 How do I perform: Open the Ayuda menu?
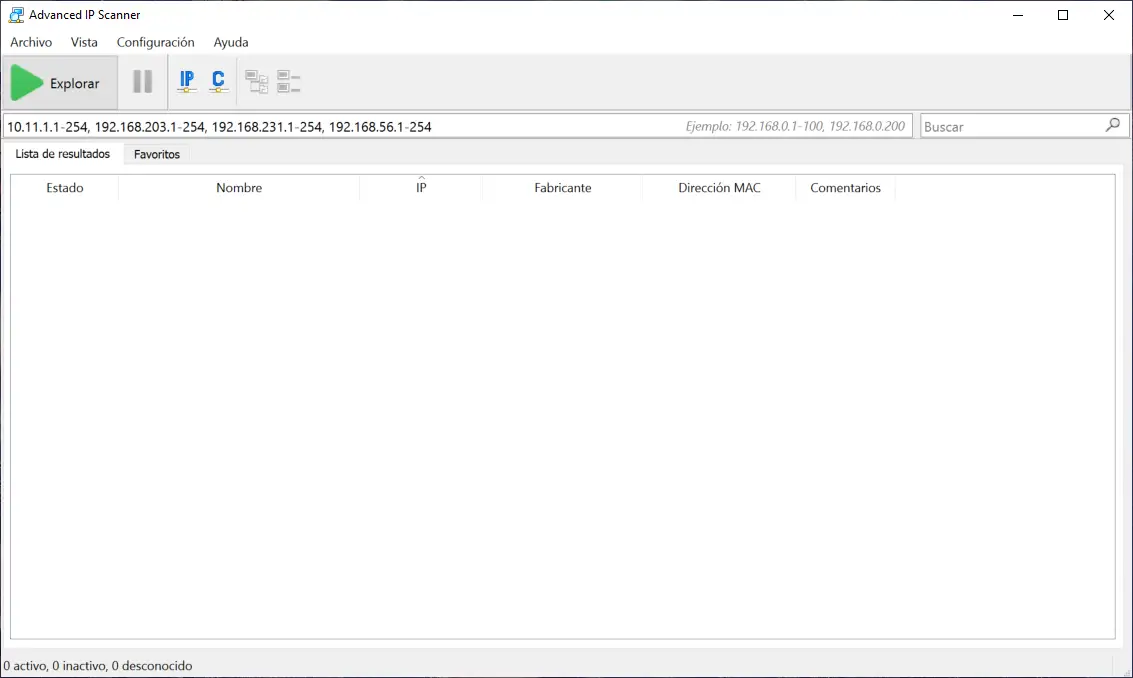click(x=230, y=42)
